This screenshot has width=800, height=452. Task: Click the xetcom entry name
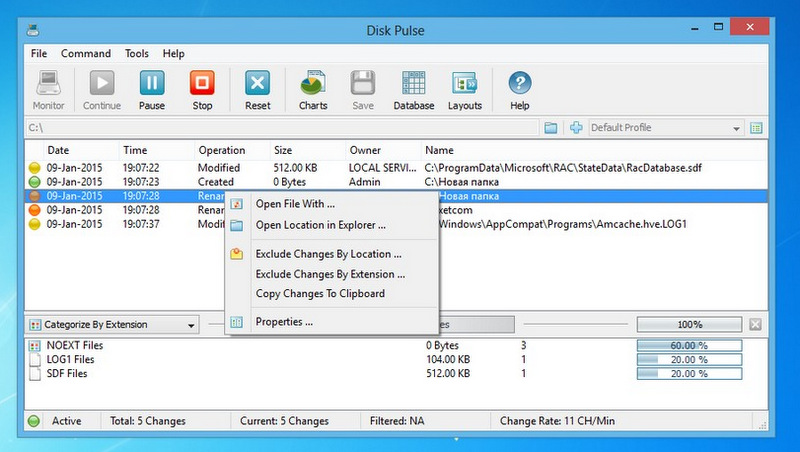pyautogui.click(x=455, y=210)
